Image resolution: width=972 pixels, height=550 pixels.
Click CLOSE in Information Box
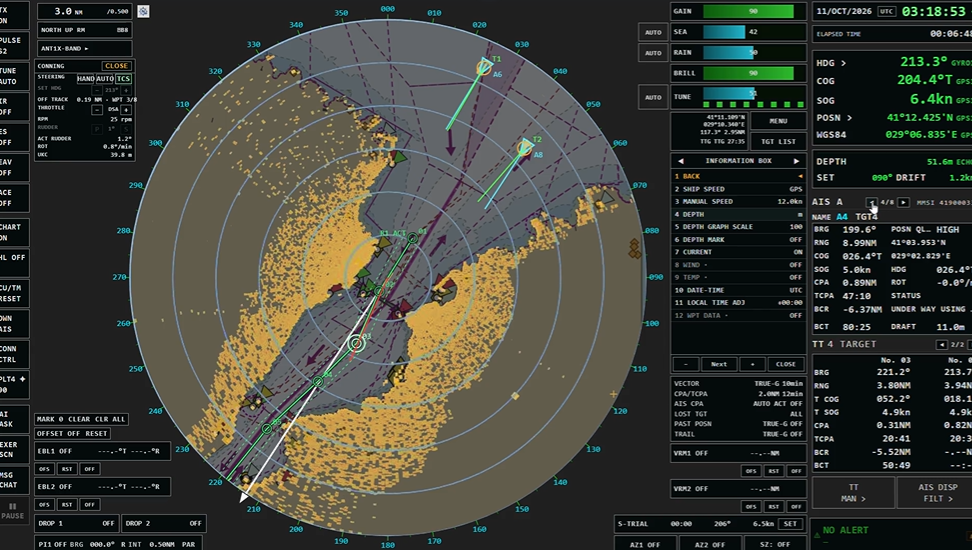coord(785,364)
